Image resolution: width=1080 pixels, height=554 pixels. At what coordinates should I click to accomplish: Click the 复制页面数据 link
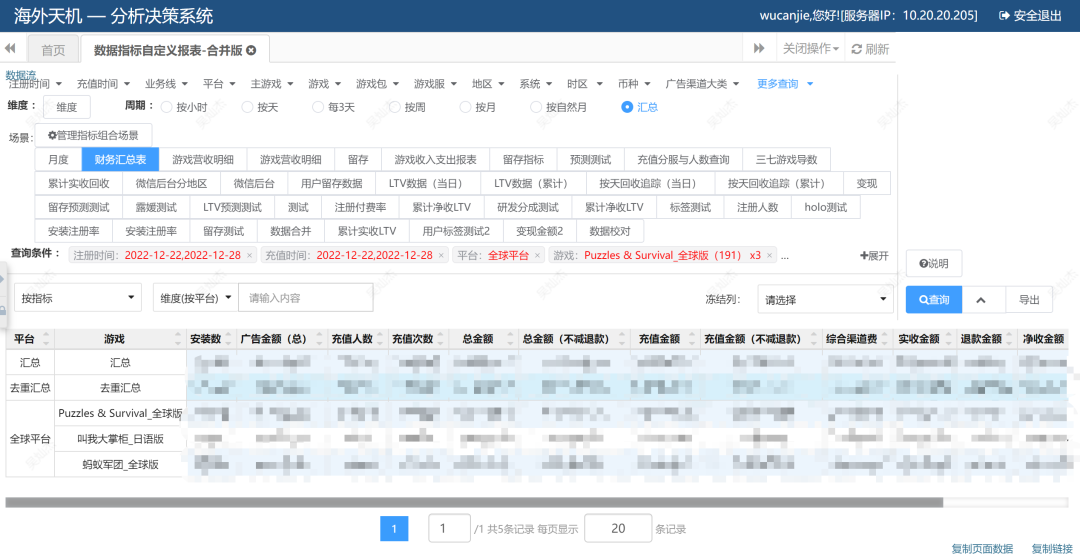click(x=982, y=548)
